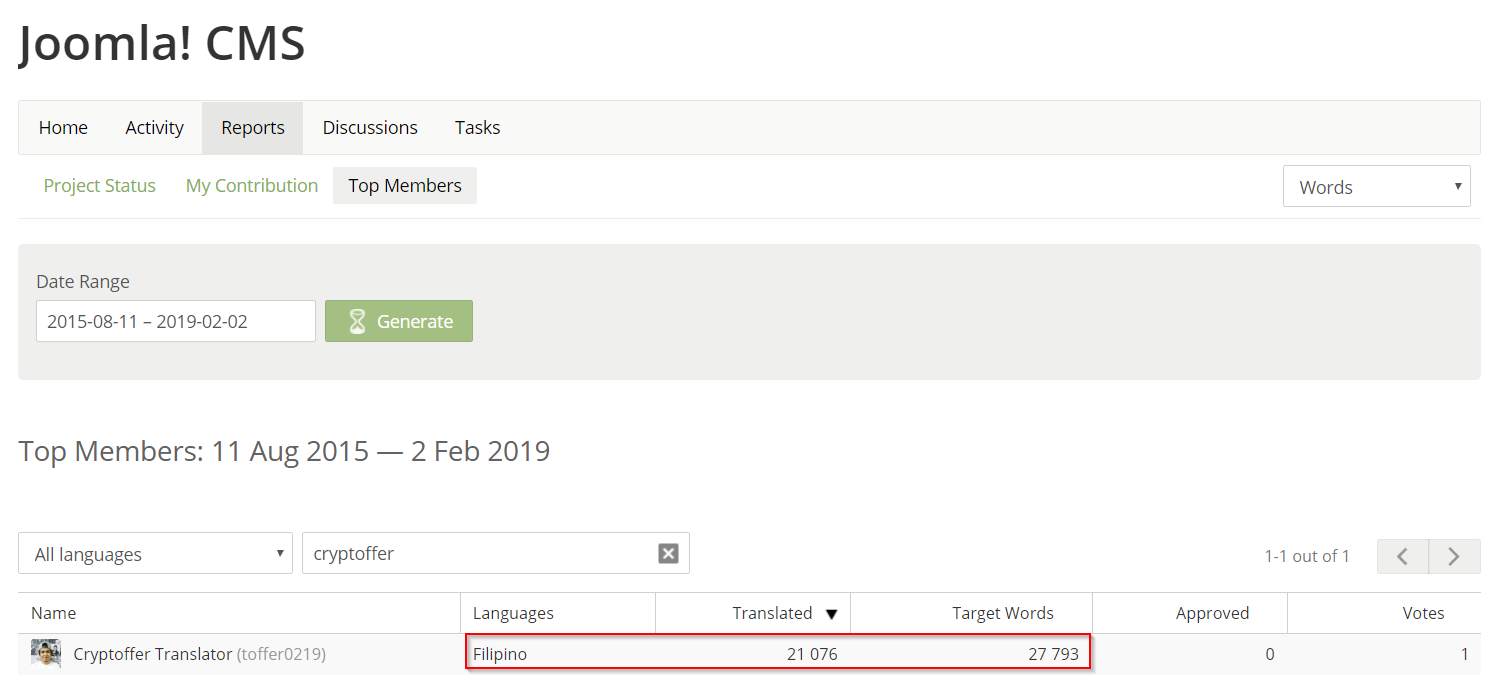This screenshot has height=696, width=1501.
Task: Clear the cryptoffer search text
Action: tap(668, 554)
